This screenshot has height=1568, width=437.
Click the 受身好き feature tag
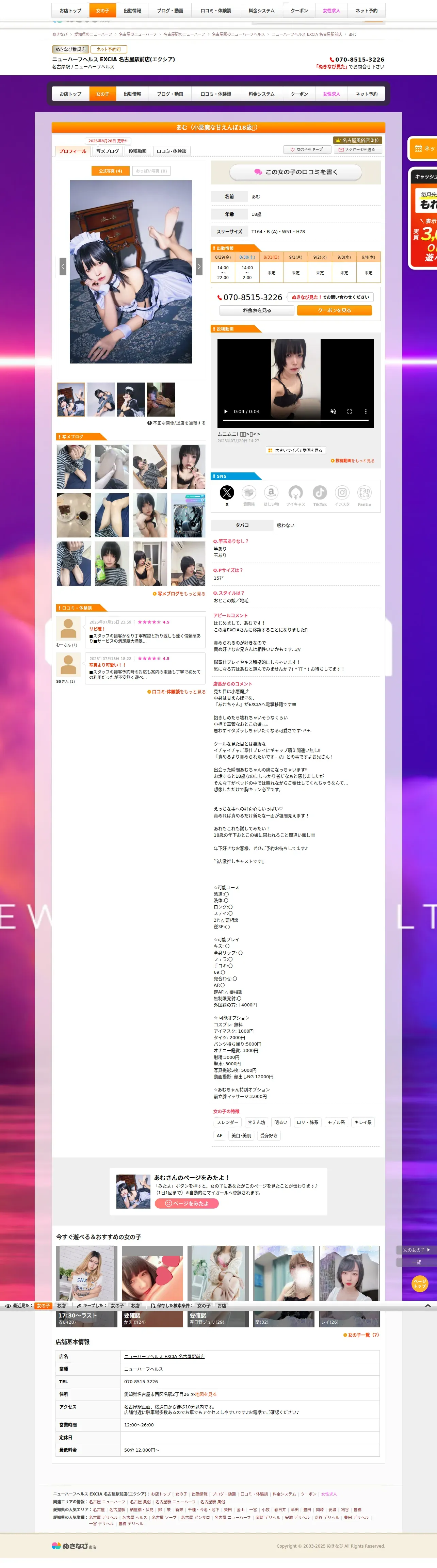[x=269, y=1136]
